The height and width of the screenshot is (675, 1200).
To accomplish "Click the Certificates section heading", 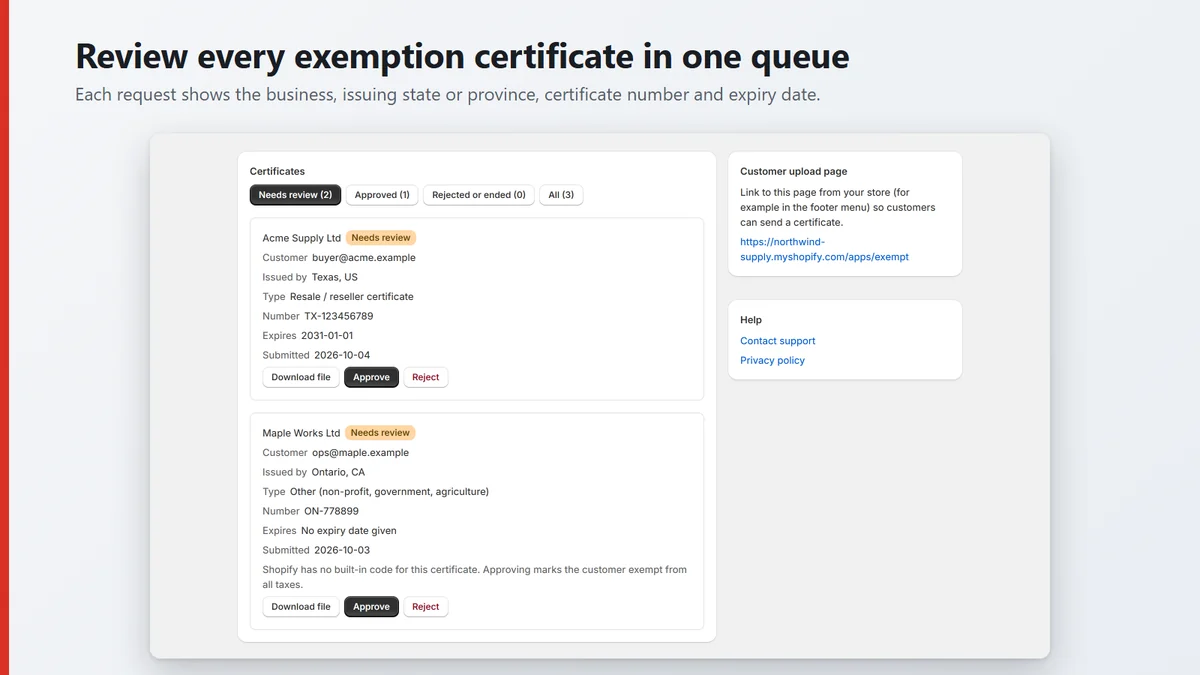I will (278, 172).
